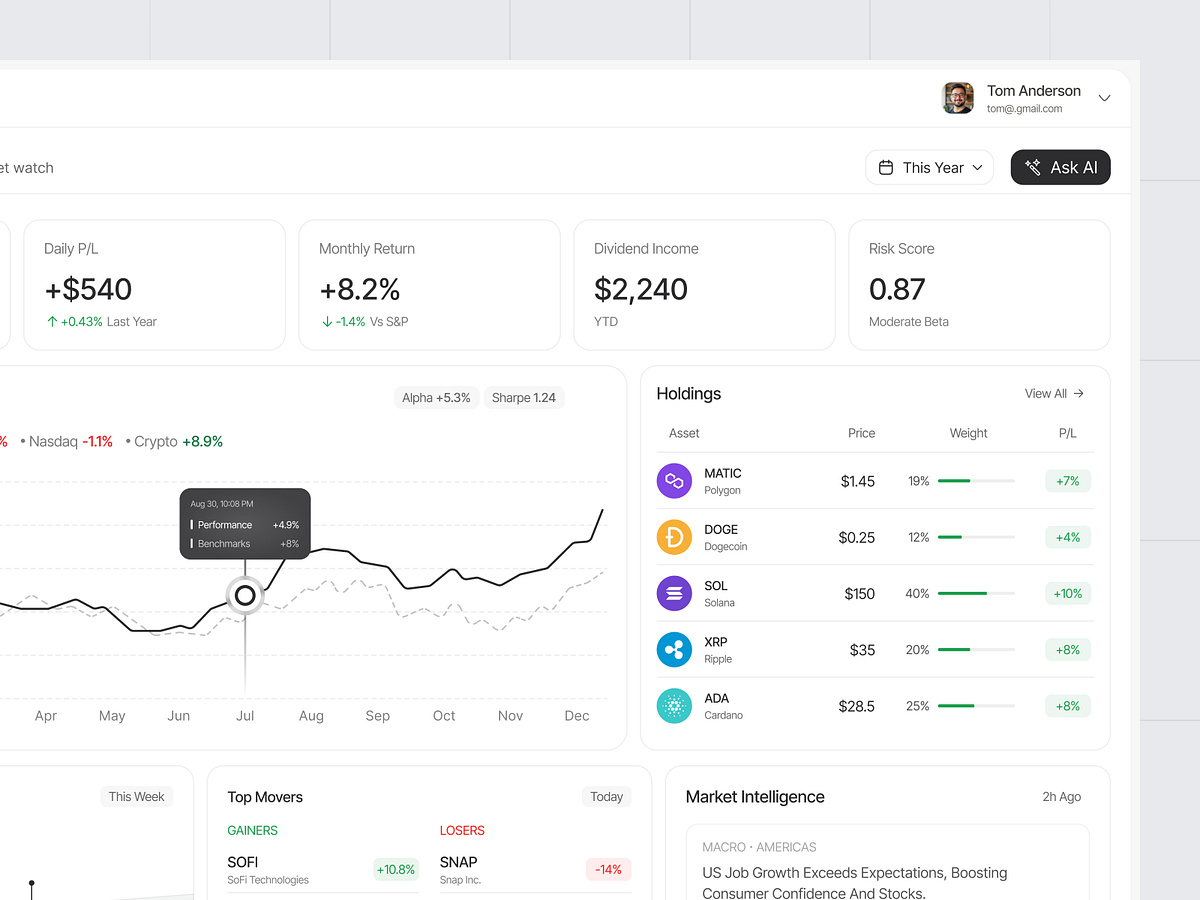
Task: Click the Daily P/L +$540 card
Action: pos(154,285)
